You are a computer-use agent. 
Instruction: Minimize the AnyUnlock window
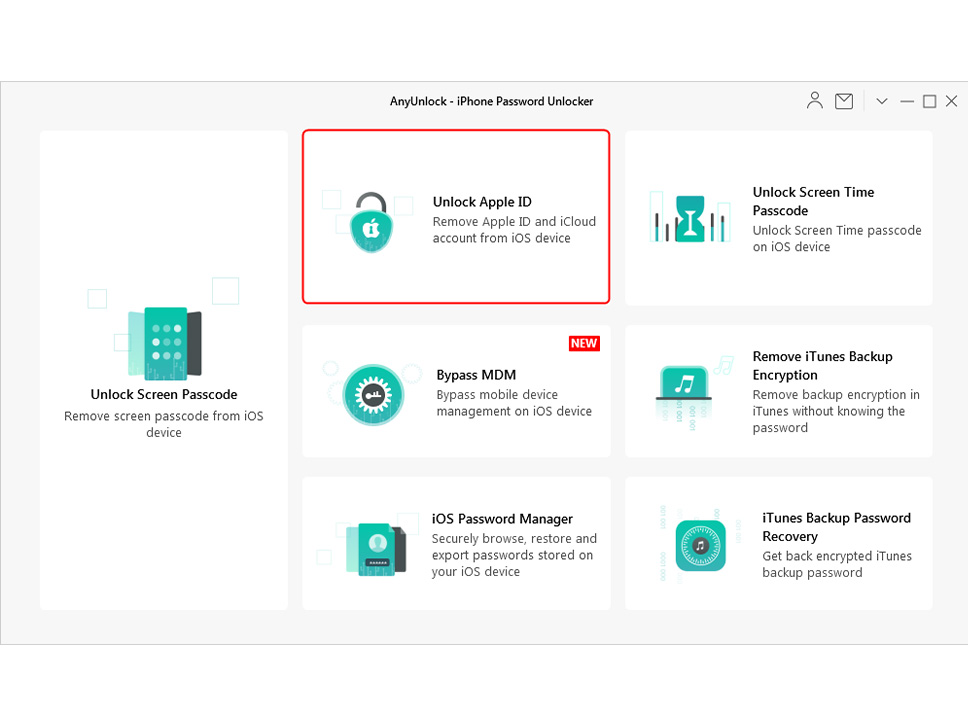907,101
